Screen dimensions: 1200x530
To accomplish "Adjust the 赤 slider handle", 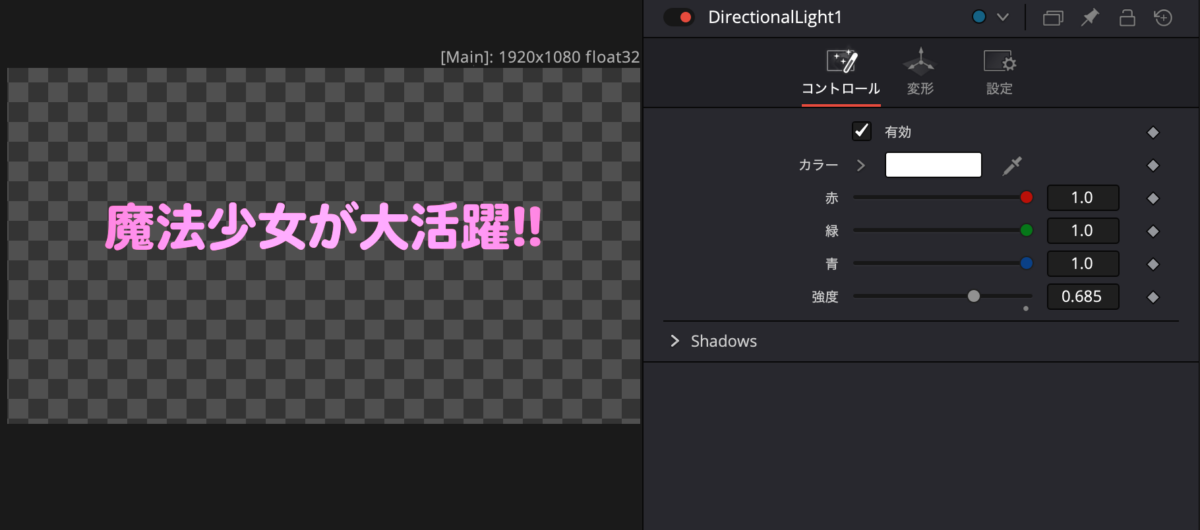I will coord(1026,198).
